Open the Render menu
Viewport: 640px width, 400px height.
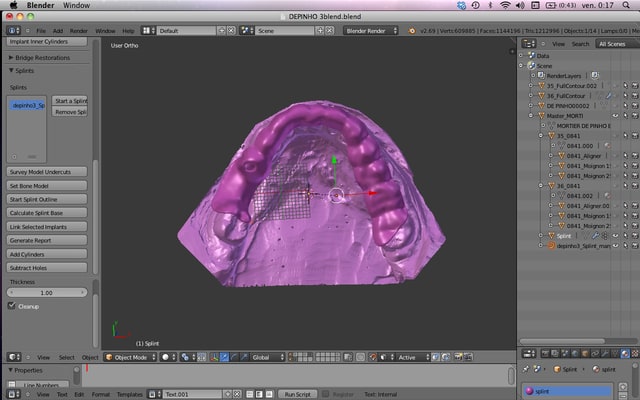79,31
